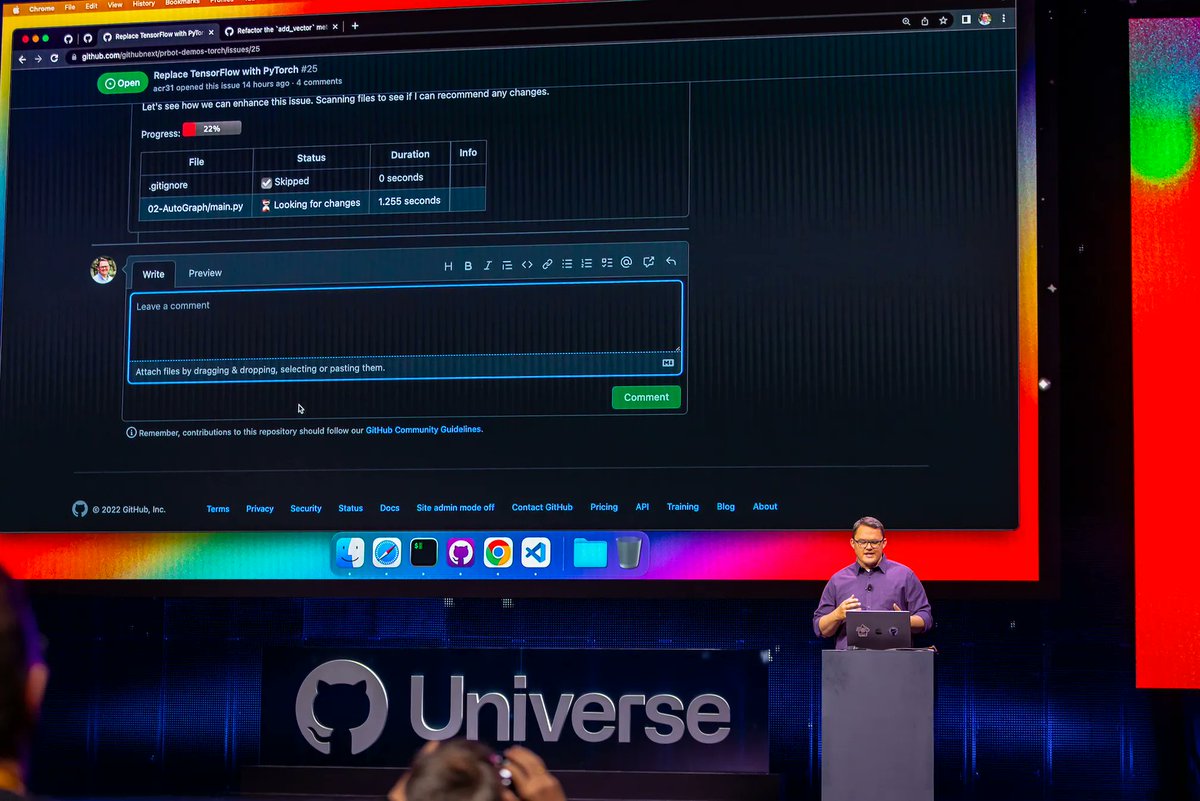Open the History menu
Screen dimensions: 1200x801
[x=144, y=3]
